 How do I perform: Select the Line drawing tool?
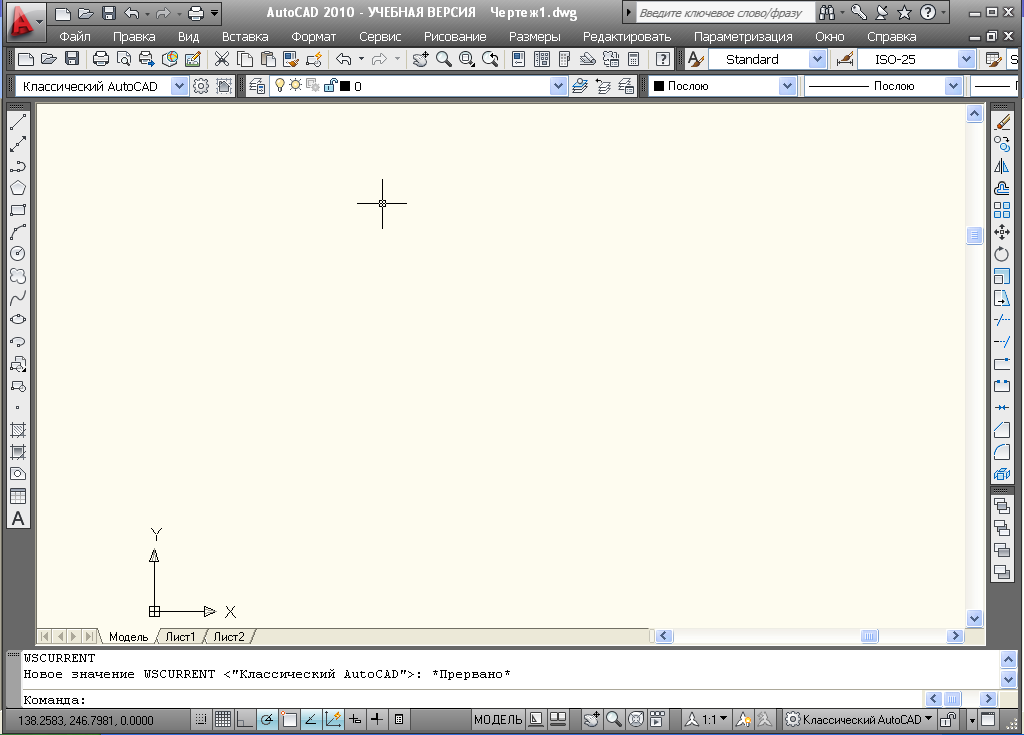pyautogui.click(x=18, y=122)
